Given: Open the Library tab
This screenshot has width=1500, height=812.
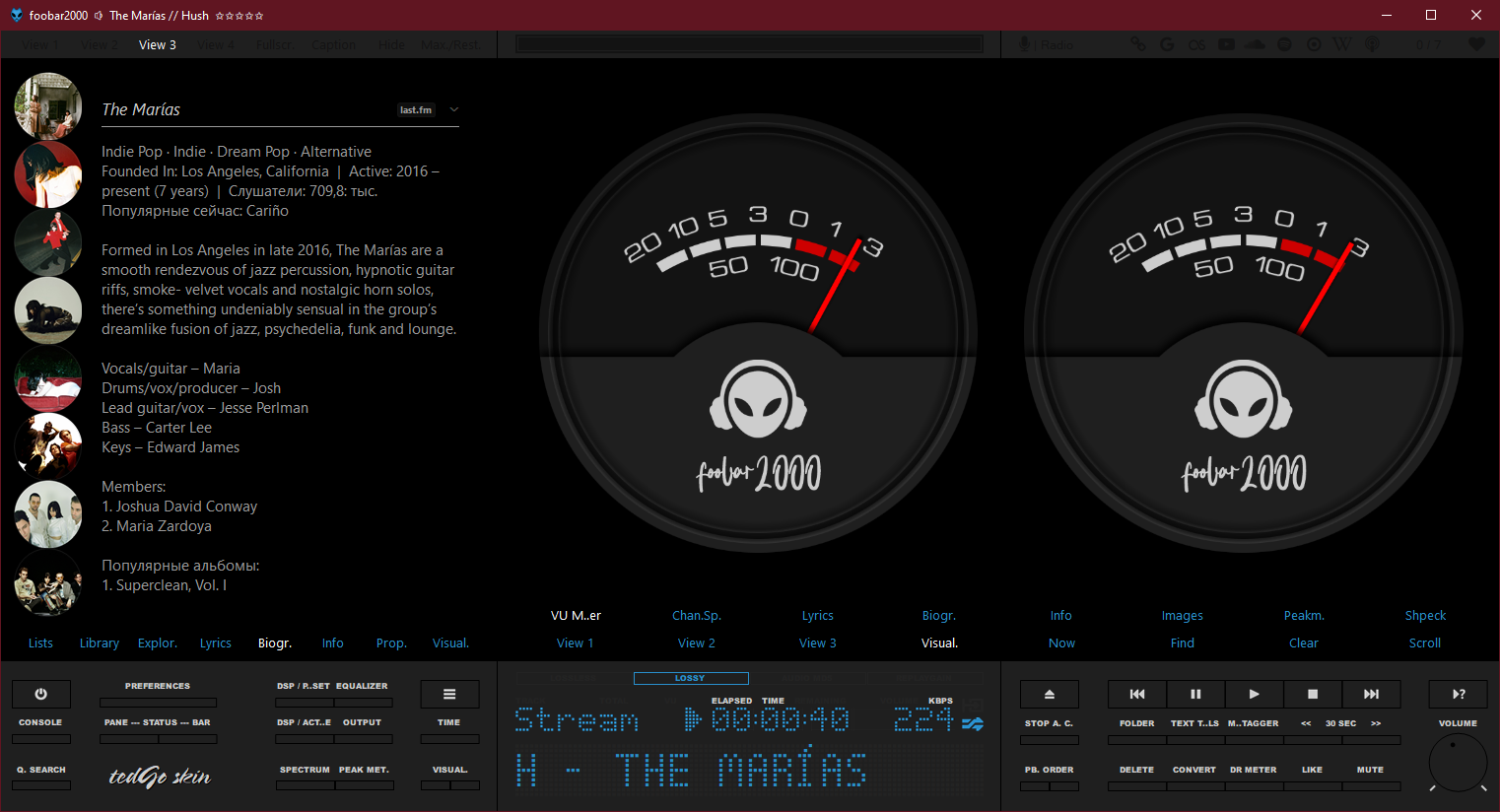Looking at the screenshot, I should 100,643.
